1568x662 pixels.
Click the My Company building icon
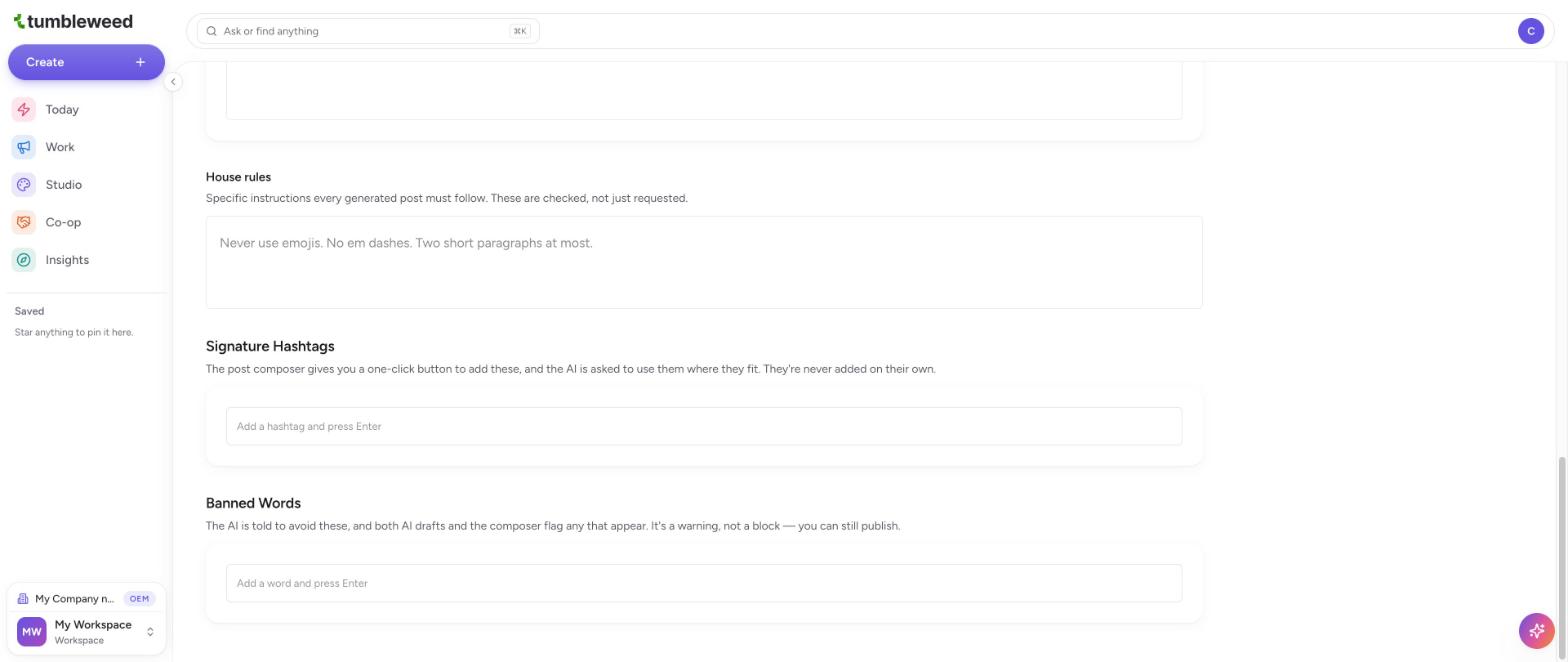click(x=23, y=599)
